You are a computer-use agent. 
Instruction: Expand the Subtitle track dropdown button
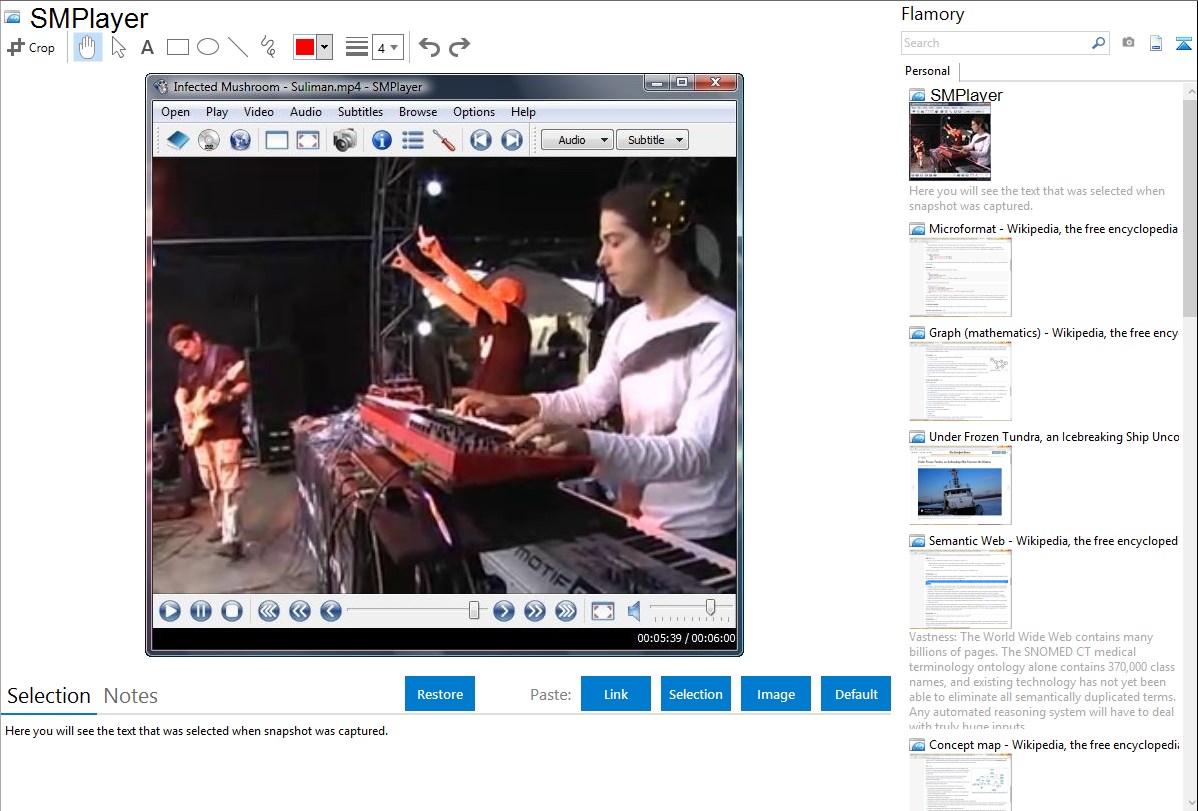pos(652,140)
